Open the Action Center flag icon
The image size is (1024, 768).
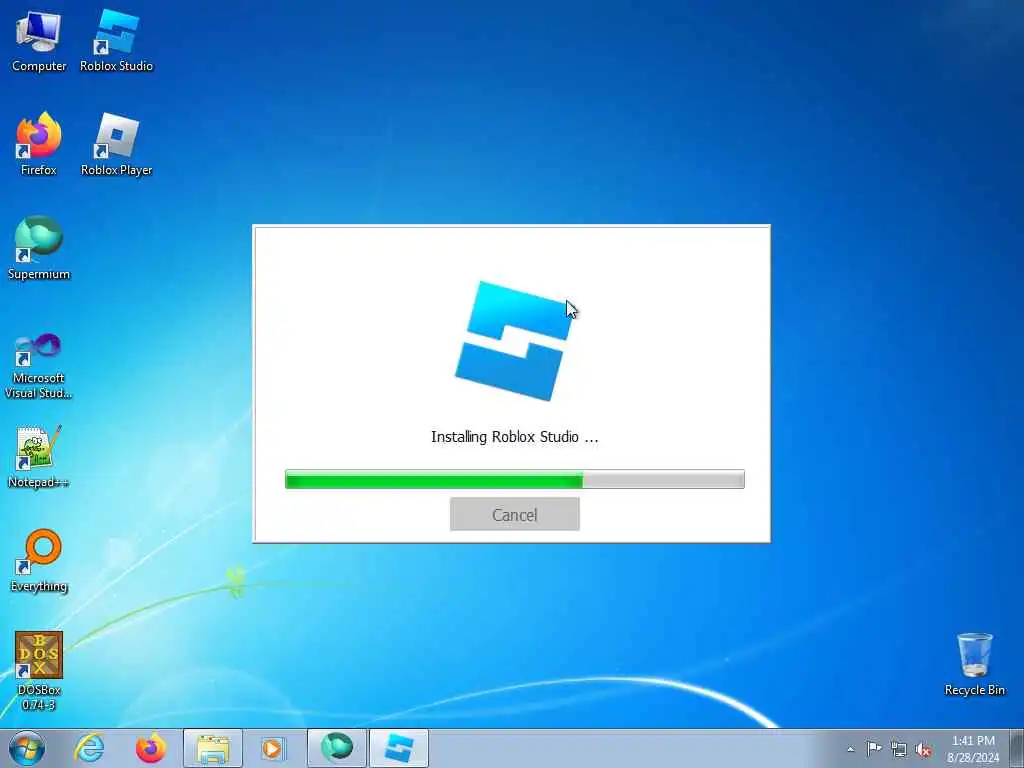(874, 749)
